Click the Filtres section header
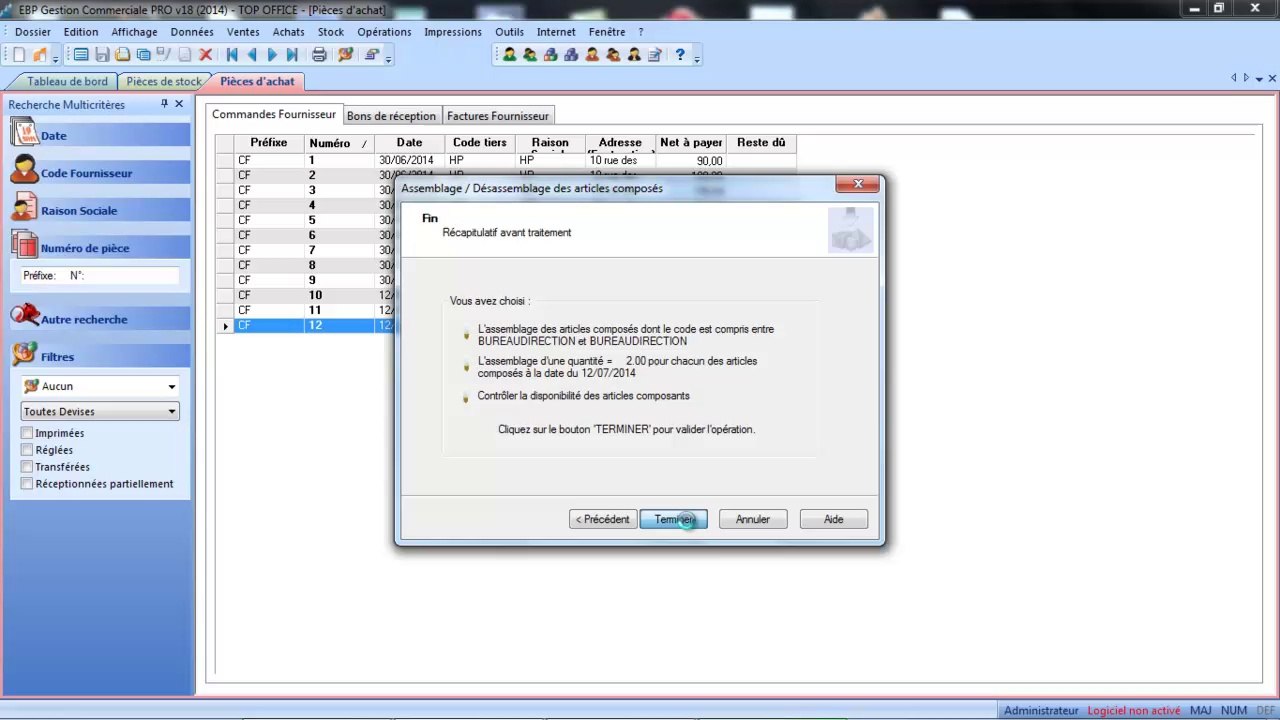Image resolution: width=1280 pixels, height=720 pixels. (100, 356)
